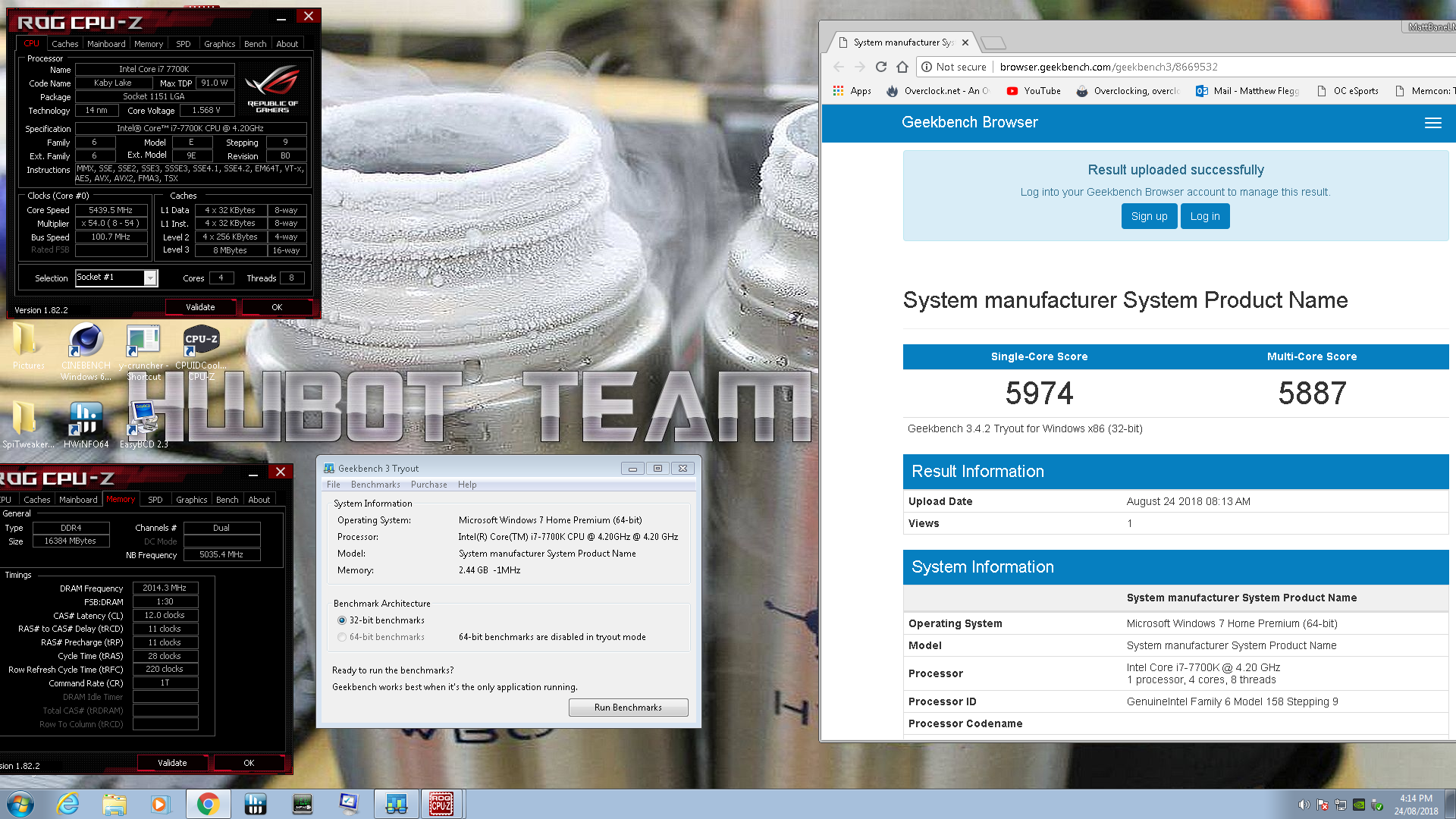Select the CPUIDCool CPU-Z desktop shortcut
Image resolution: width=1456 pixels, height=819 pixels.
202,353
